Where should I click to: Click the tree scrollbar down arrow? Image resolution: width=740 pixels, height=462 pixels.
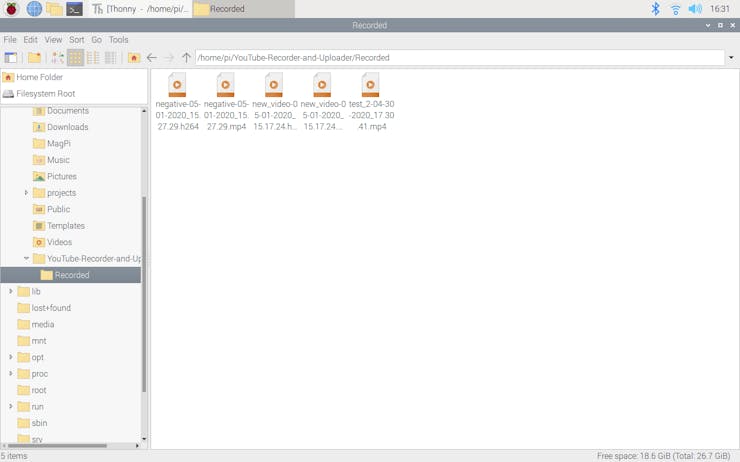(x=144, y=439)
